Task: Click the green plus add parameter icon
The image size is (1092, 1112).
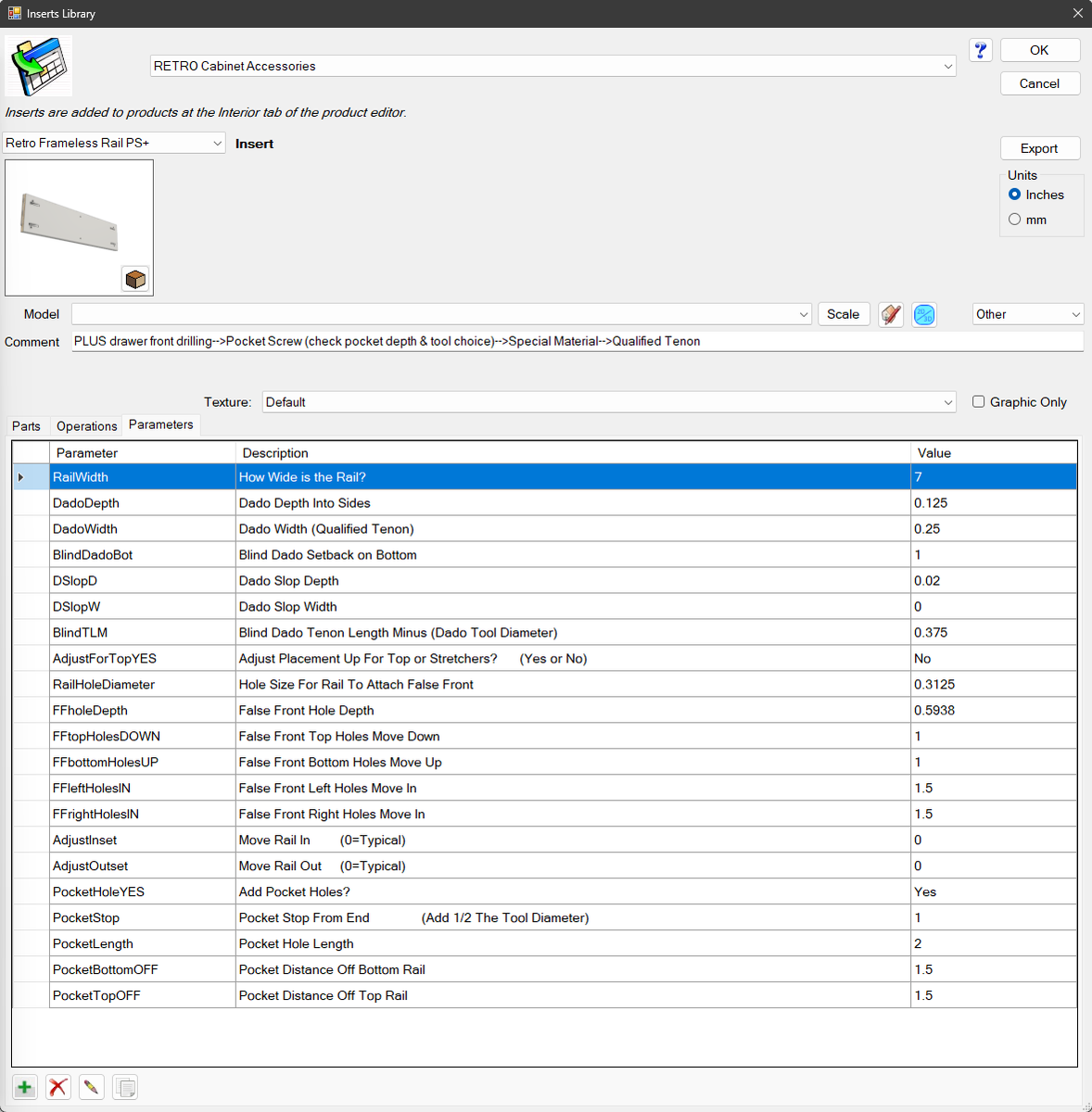Action: (25, 1087)
